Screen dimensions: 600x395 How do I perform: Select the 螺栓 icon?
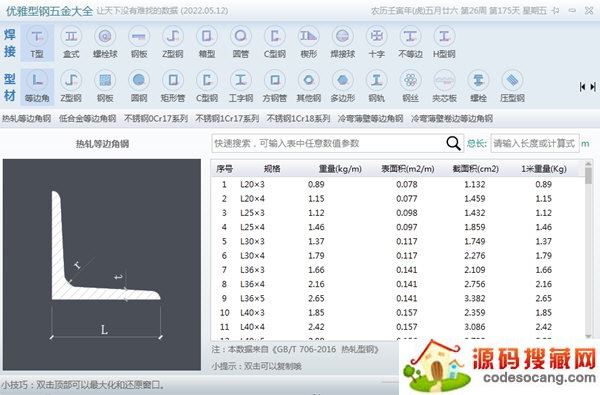[x=478, y=87]
